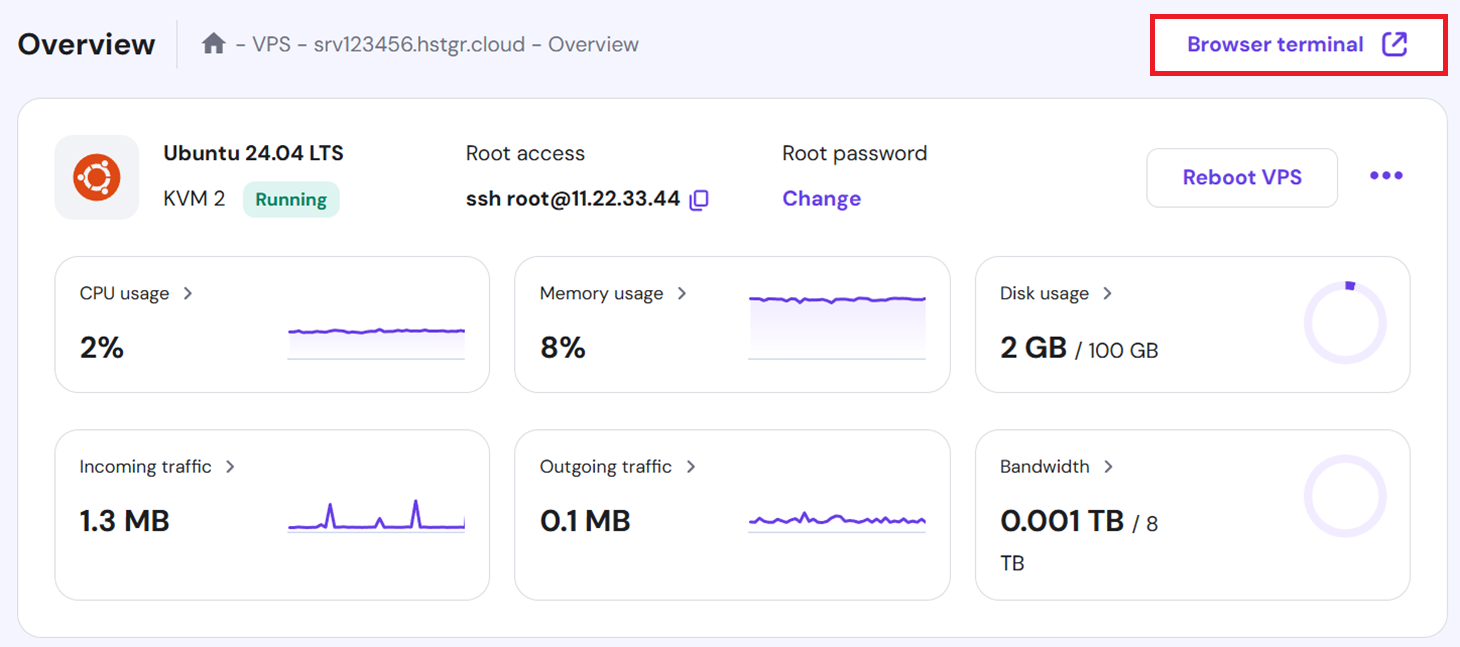Viewport: 1460px width, 647px height.
Task: Click the Incoming traffic spike graph
Action: pyautogui.click(x=376, y=515)
